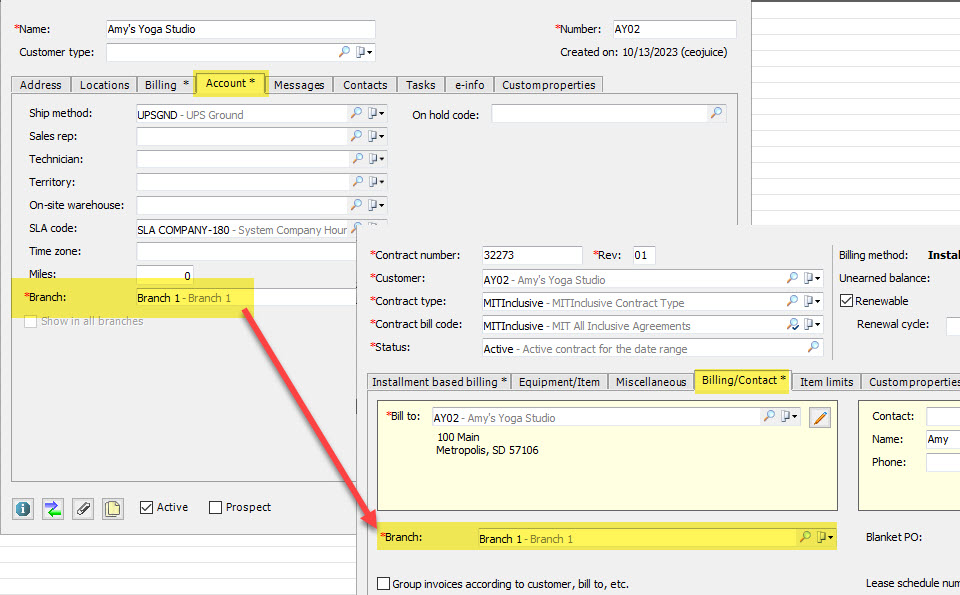Viewport: 960px width, 595px height.
Task: Click the Rev field showing 01
Action: tap(644, 255)
